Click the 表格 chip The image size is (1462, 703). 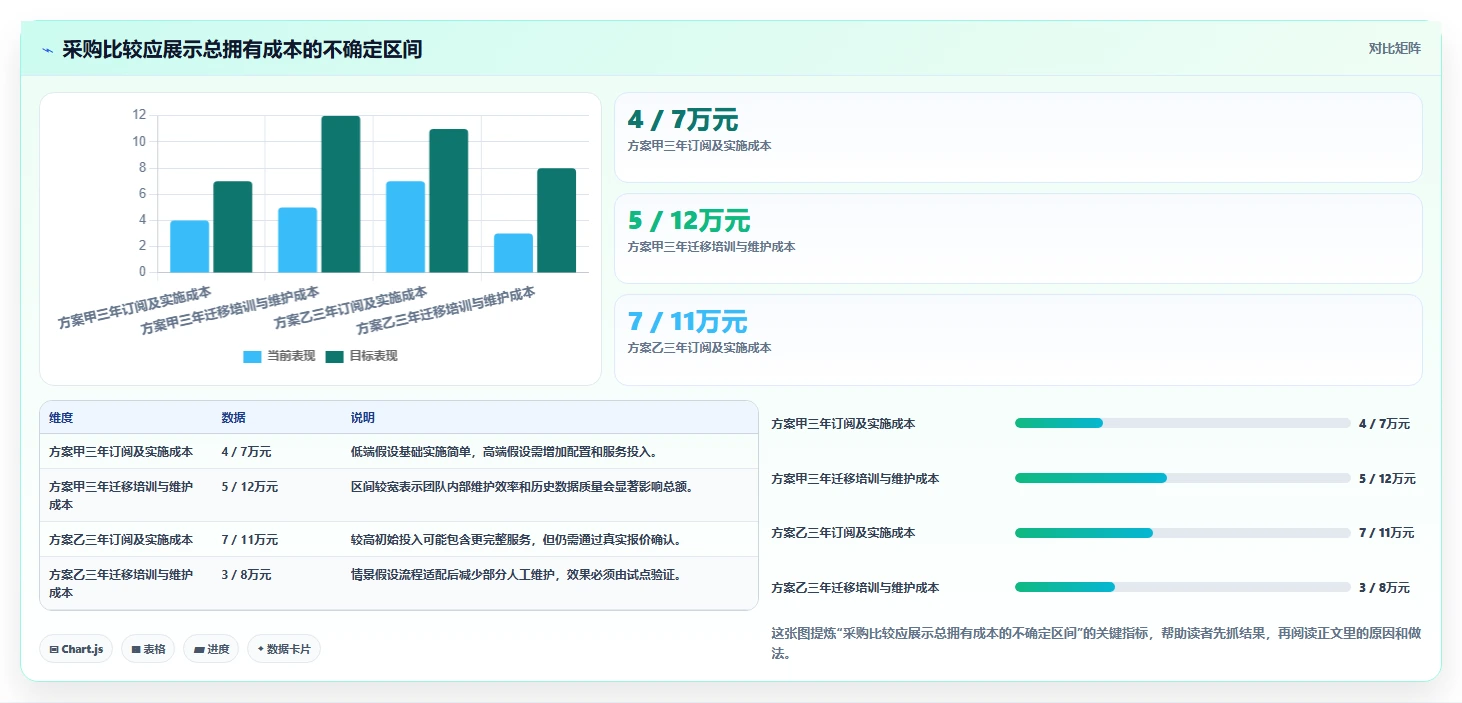pyautogui.click(x=148, y=649)
